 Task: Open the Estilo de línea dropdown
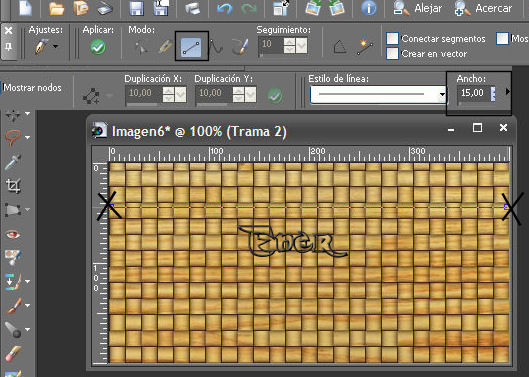click(x=379, y=94)
